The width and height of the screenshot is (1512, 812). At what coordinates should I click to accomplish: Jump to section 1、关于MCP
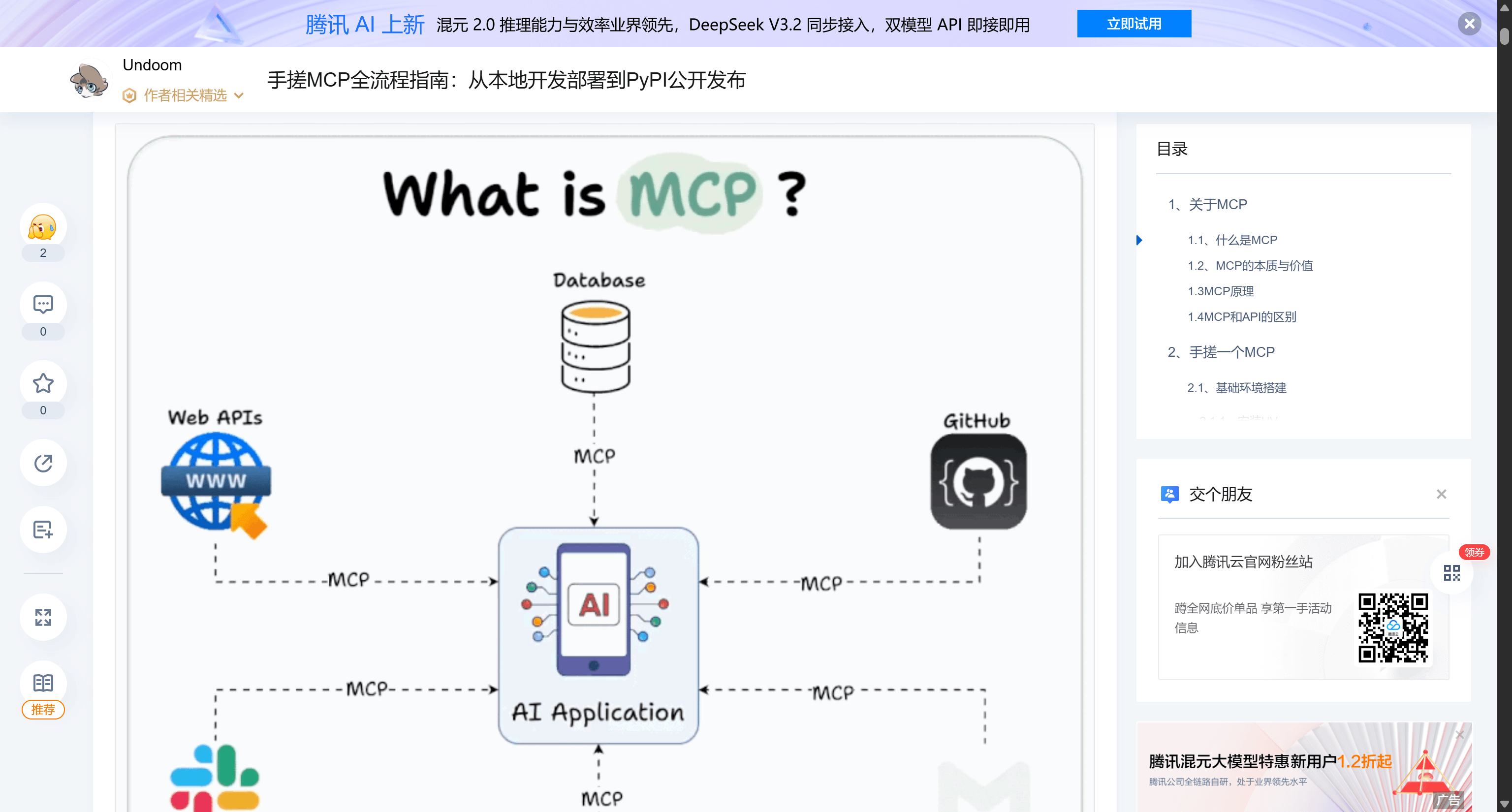[1207, 205]
